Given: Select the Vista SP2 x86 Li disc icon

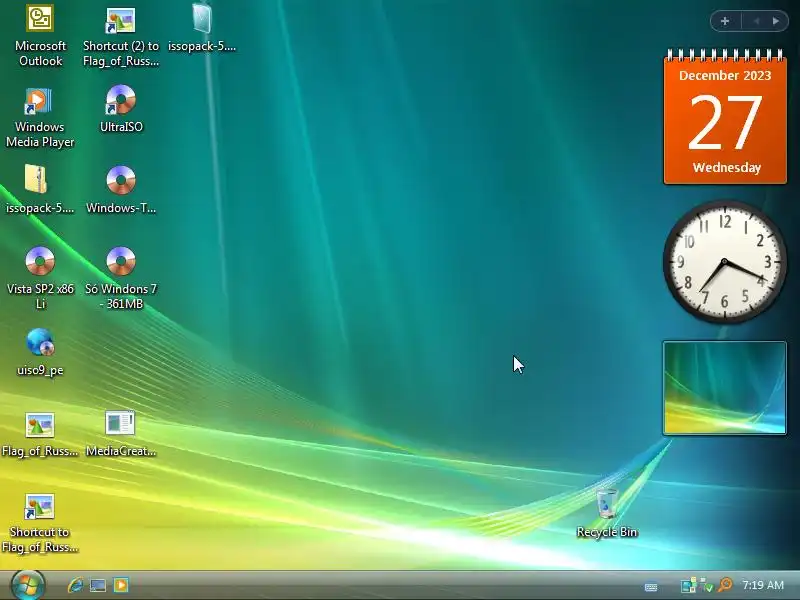Looking at the screenshot, I should click(40, 278).
